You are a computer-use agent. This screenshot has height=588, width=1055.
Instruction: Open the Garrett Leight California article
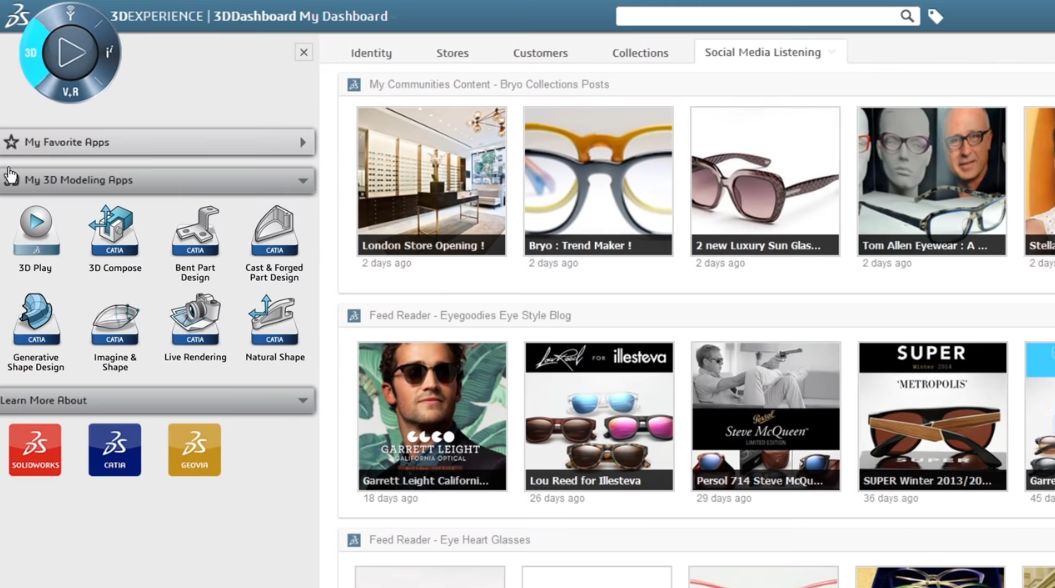tap(432, 416)
